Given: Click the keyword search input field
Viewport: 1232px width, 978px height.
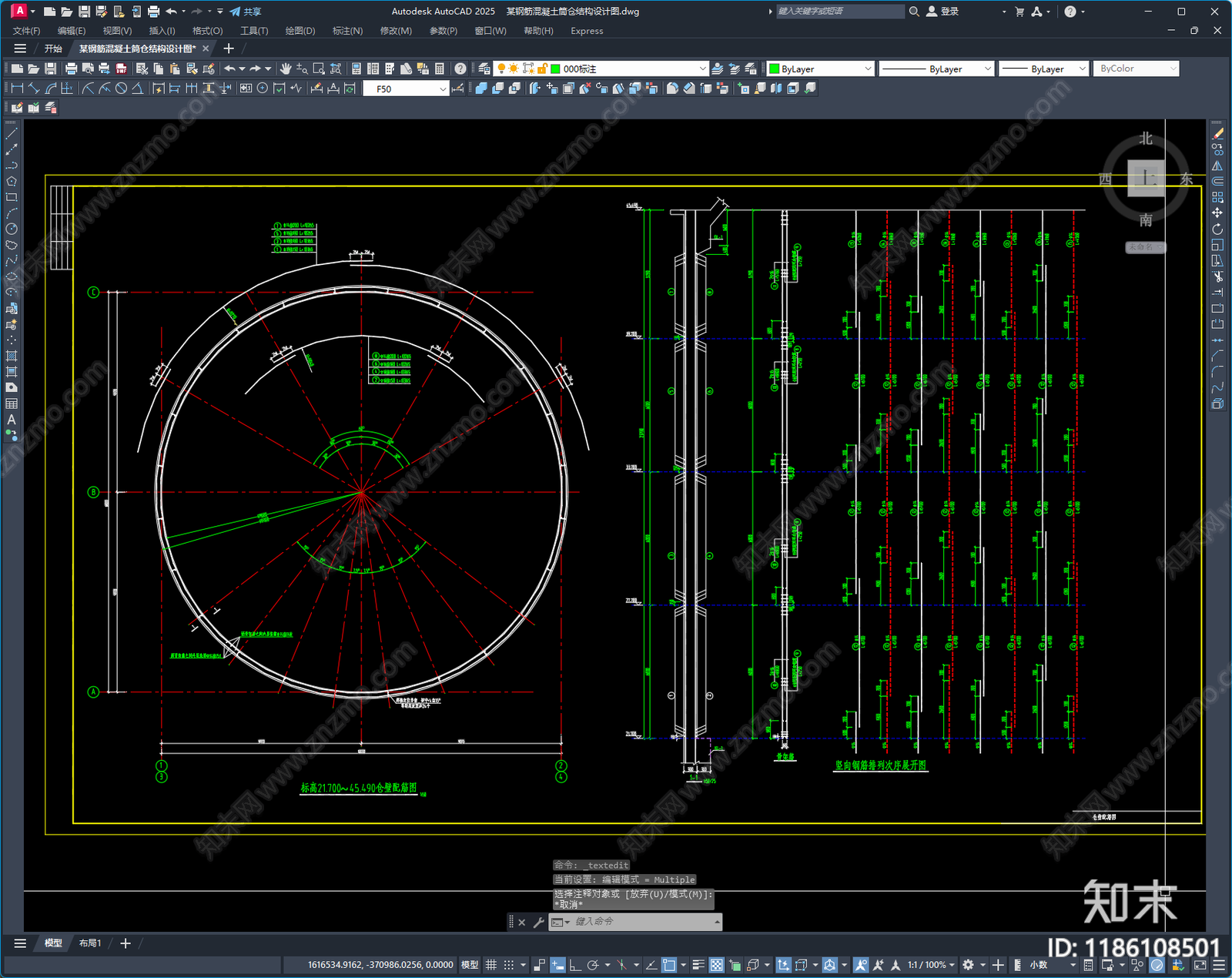Looking at the screenshot, I should pyautogui.click(x=840, y=12).
